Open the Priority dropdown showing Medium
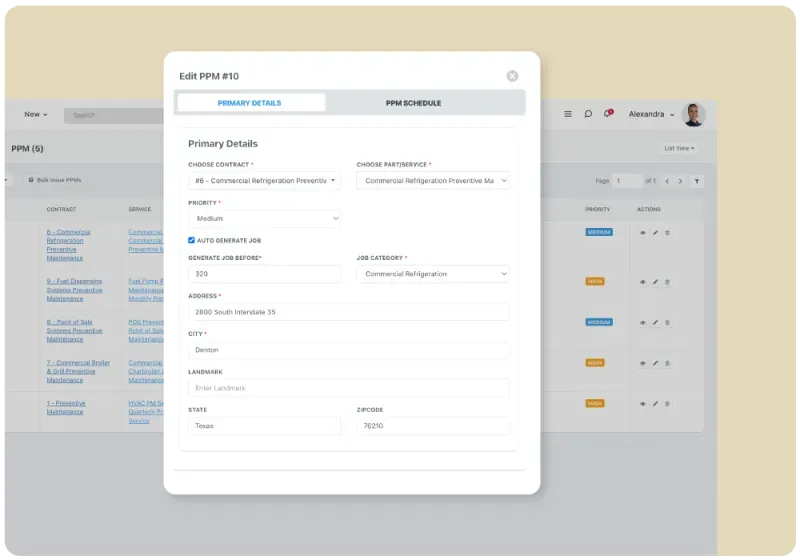 (x=264, y=218)
